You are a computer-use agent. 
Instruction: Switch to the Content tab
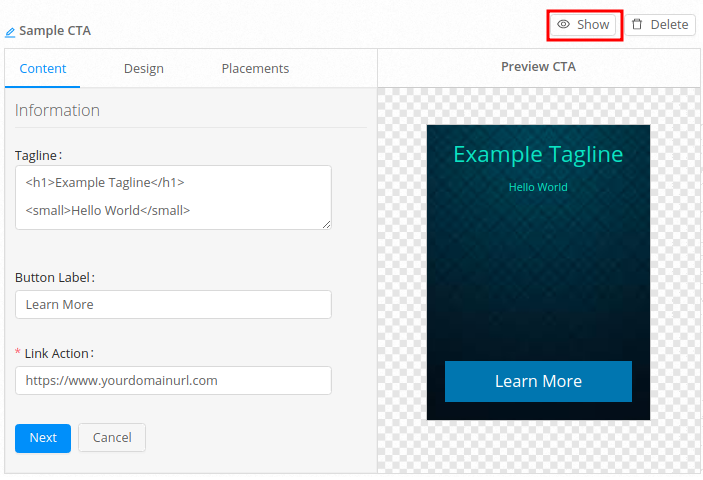pyautogui.click(x=43, y=69)
